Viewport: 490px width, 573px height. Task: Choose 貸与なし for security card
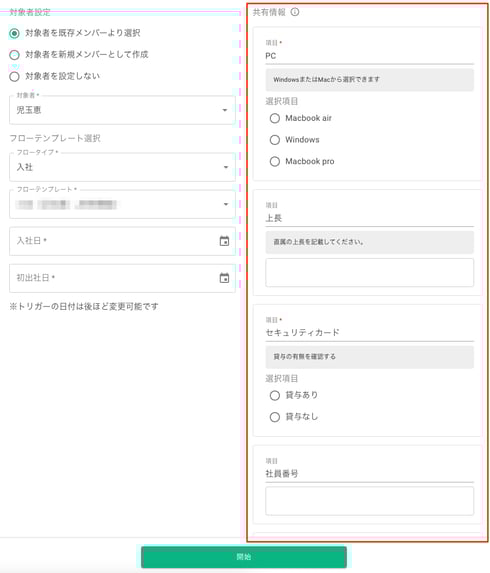point(274,417)
